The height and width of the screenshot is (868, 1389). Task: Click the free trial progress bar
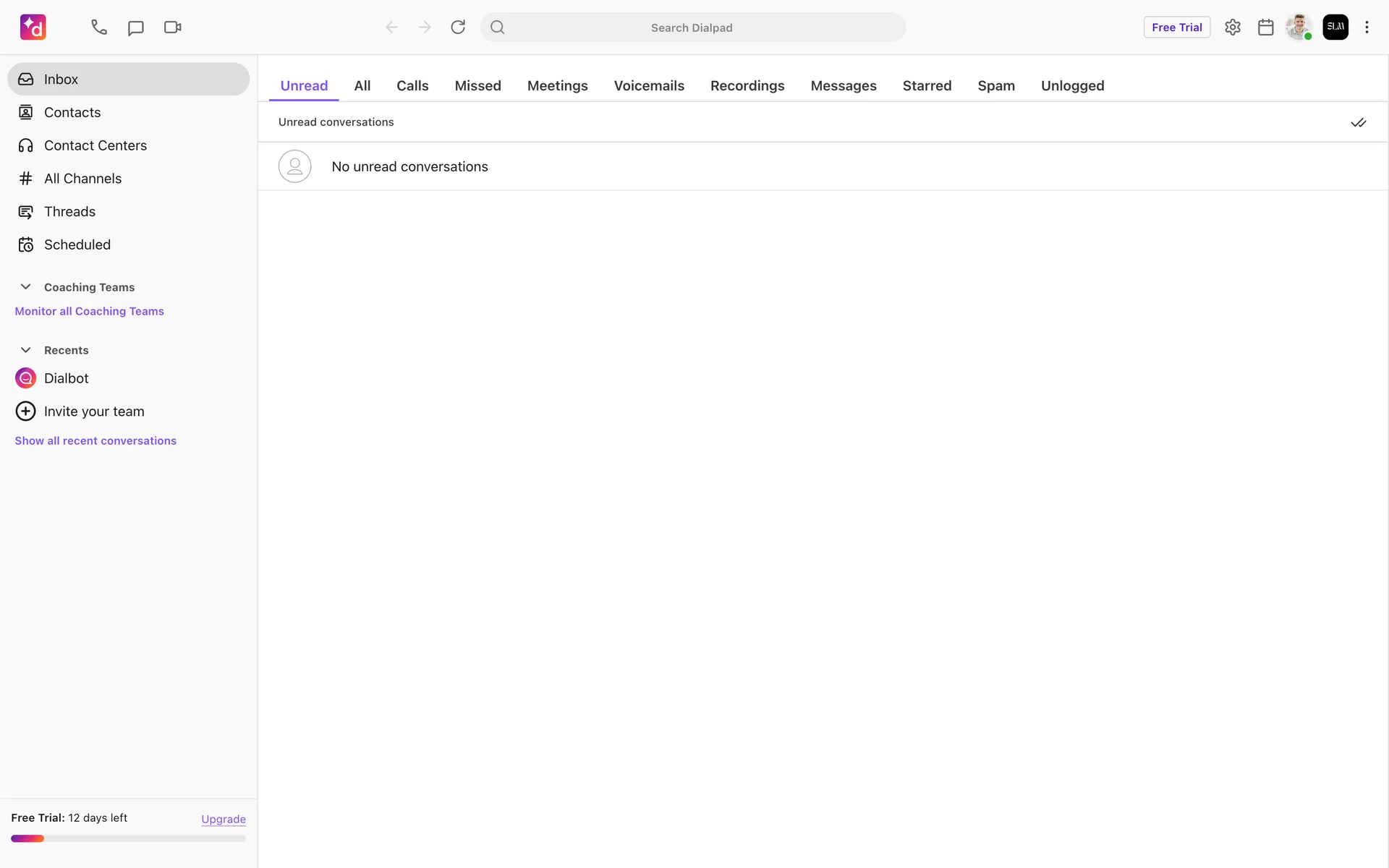click(129, 838)
